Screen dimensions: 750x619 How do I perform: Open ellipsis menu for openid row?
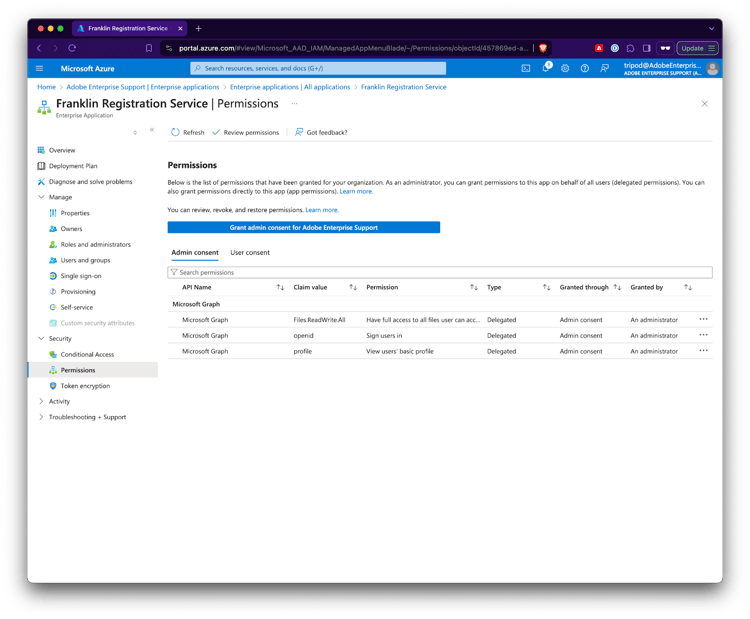pos(703,335)
